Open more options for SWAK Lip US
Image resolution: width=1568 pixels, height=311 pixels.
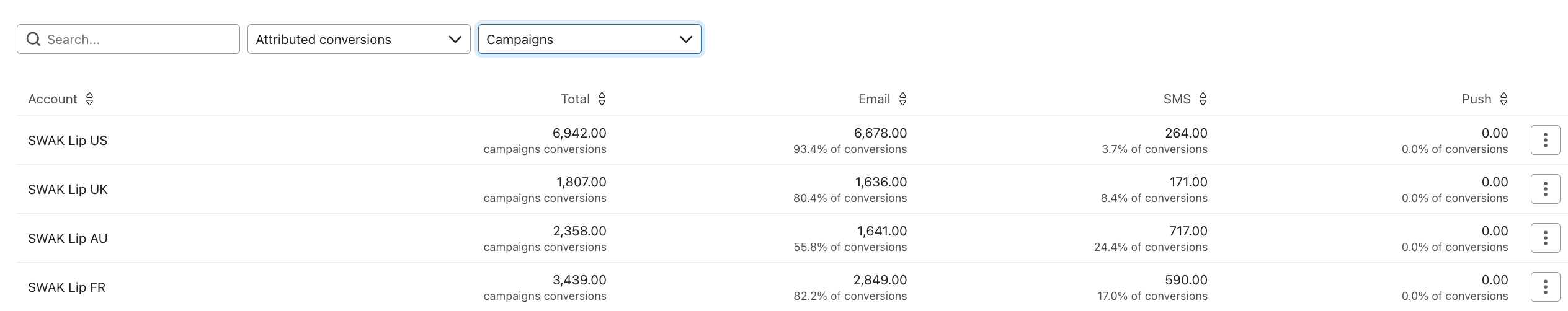(1545, 141)
